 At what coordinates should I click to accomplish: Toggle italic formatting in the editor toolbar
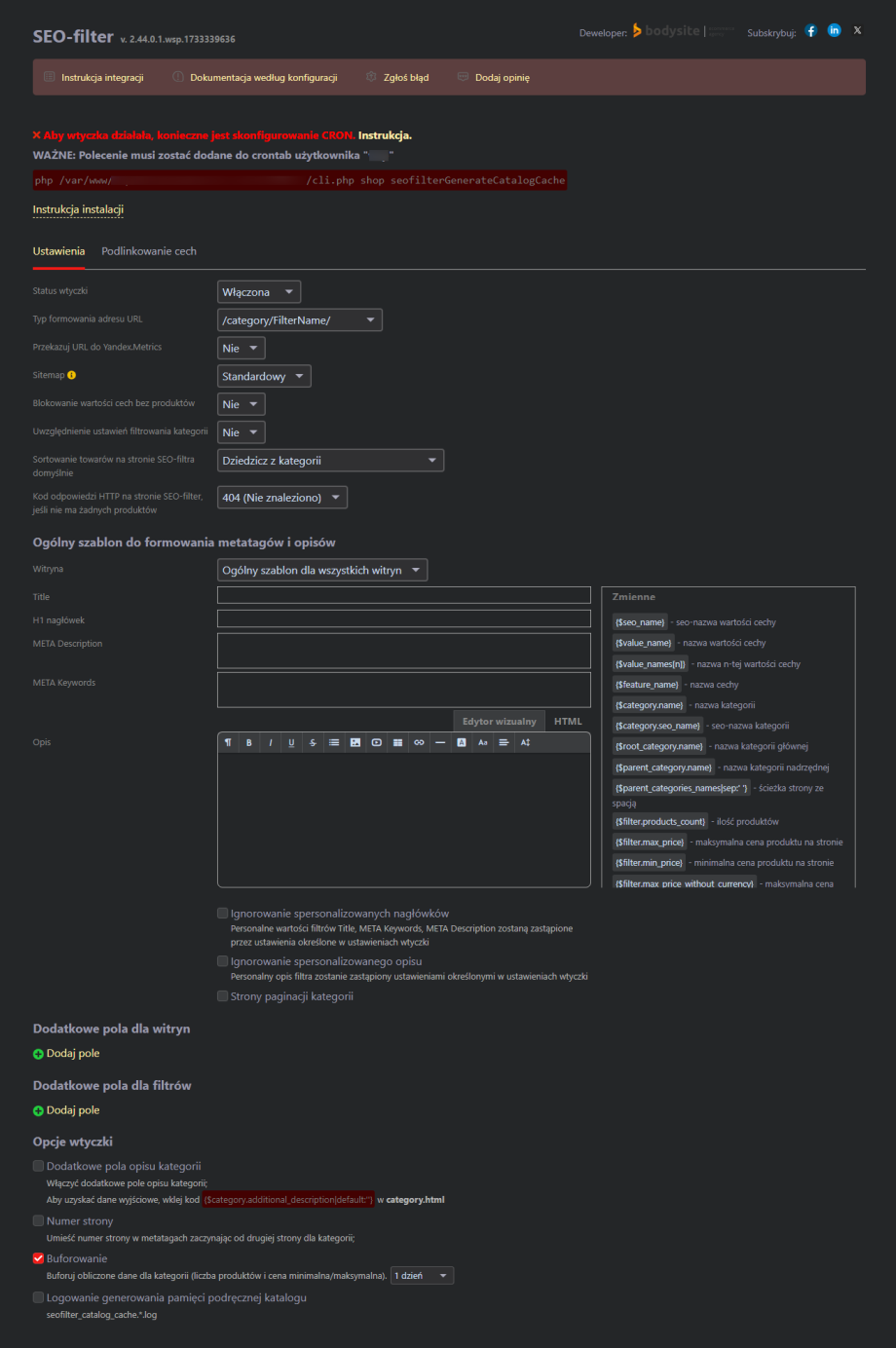(x=271, y=743)
